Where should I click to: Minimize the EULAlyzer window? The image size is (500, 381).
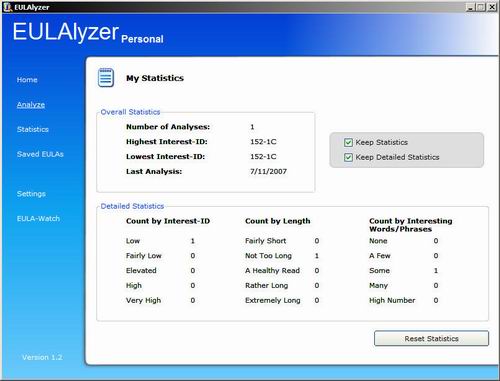pos(470,7)
